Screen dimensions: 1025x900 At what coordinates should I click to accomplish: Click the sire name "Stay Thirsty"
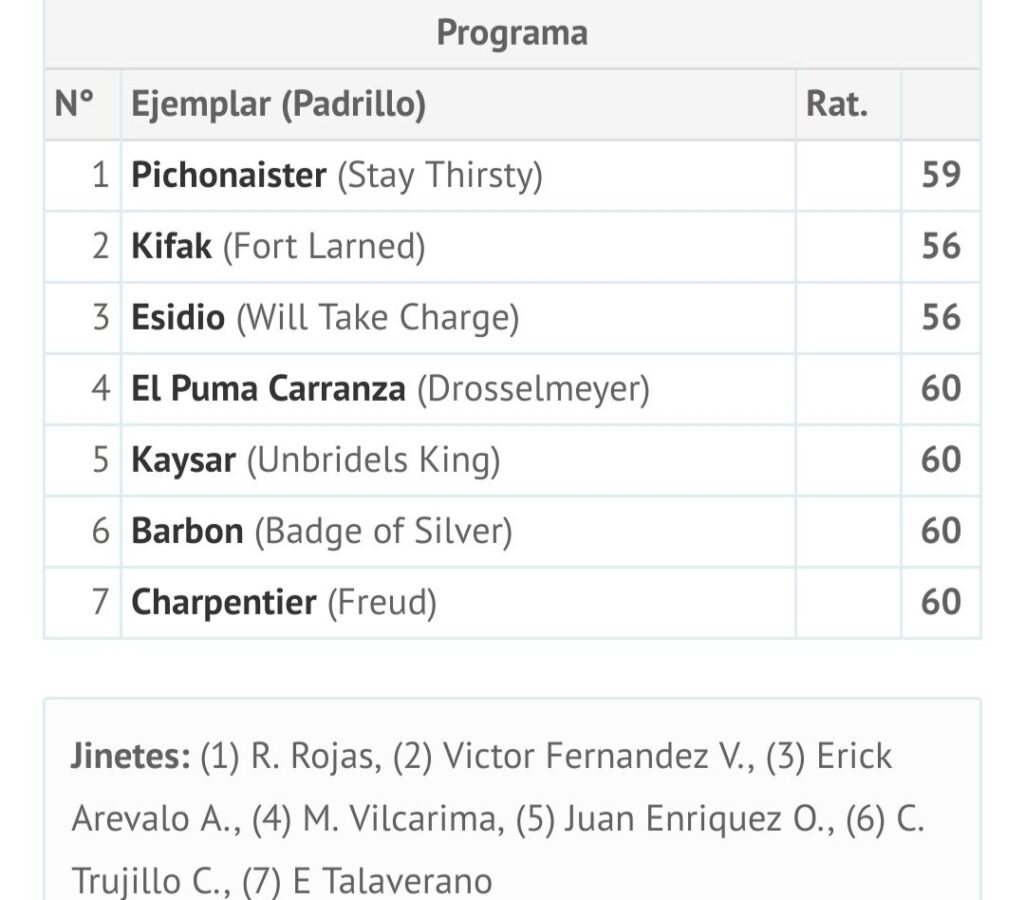pos(439,176)
